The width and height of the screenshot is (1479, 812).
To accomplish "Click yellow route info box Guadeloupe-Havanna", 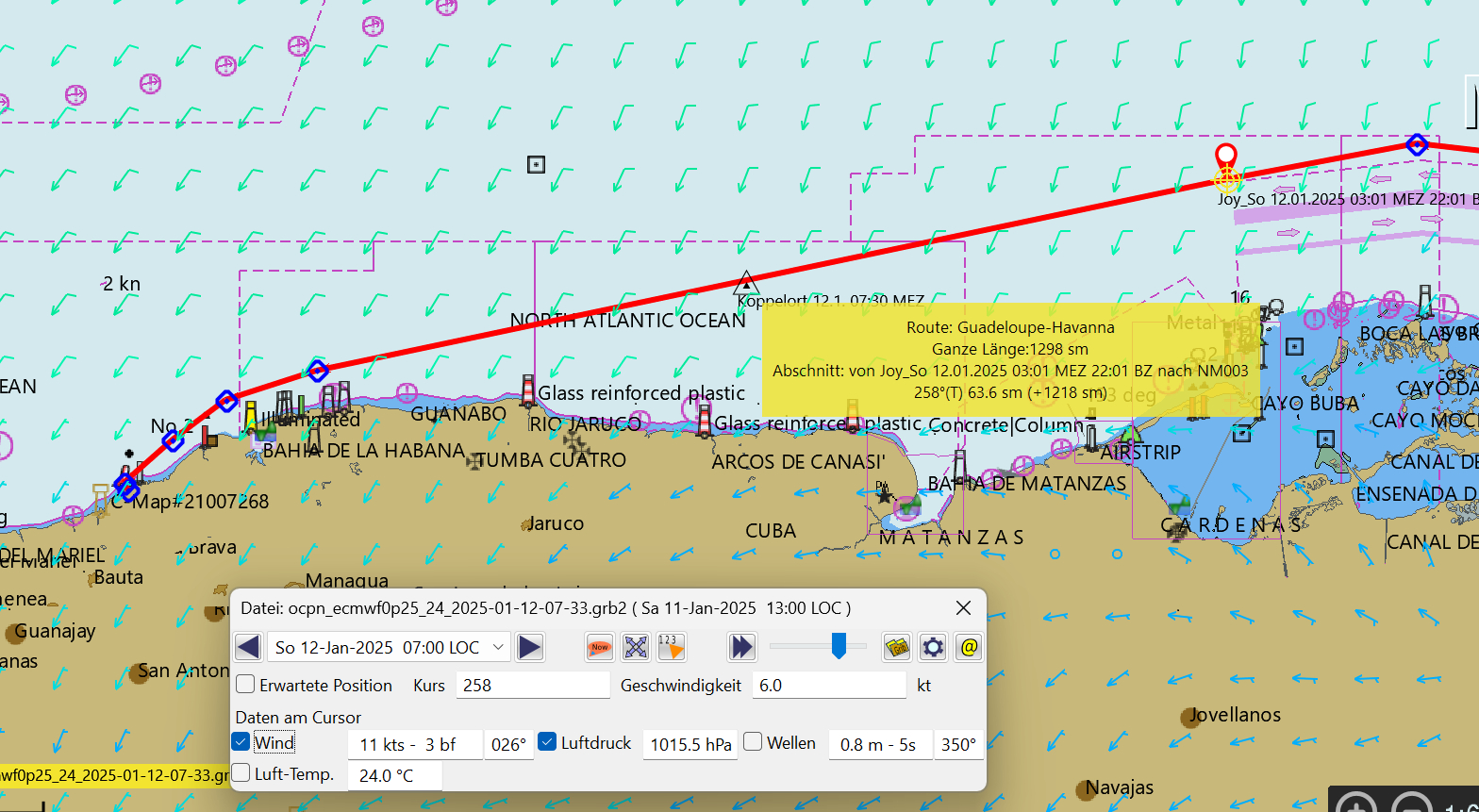I will coord(1010,360).
